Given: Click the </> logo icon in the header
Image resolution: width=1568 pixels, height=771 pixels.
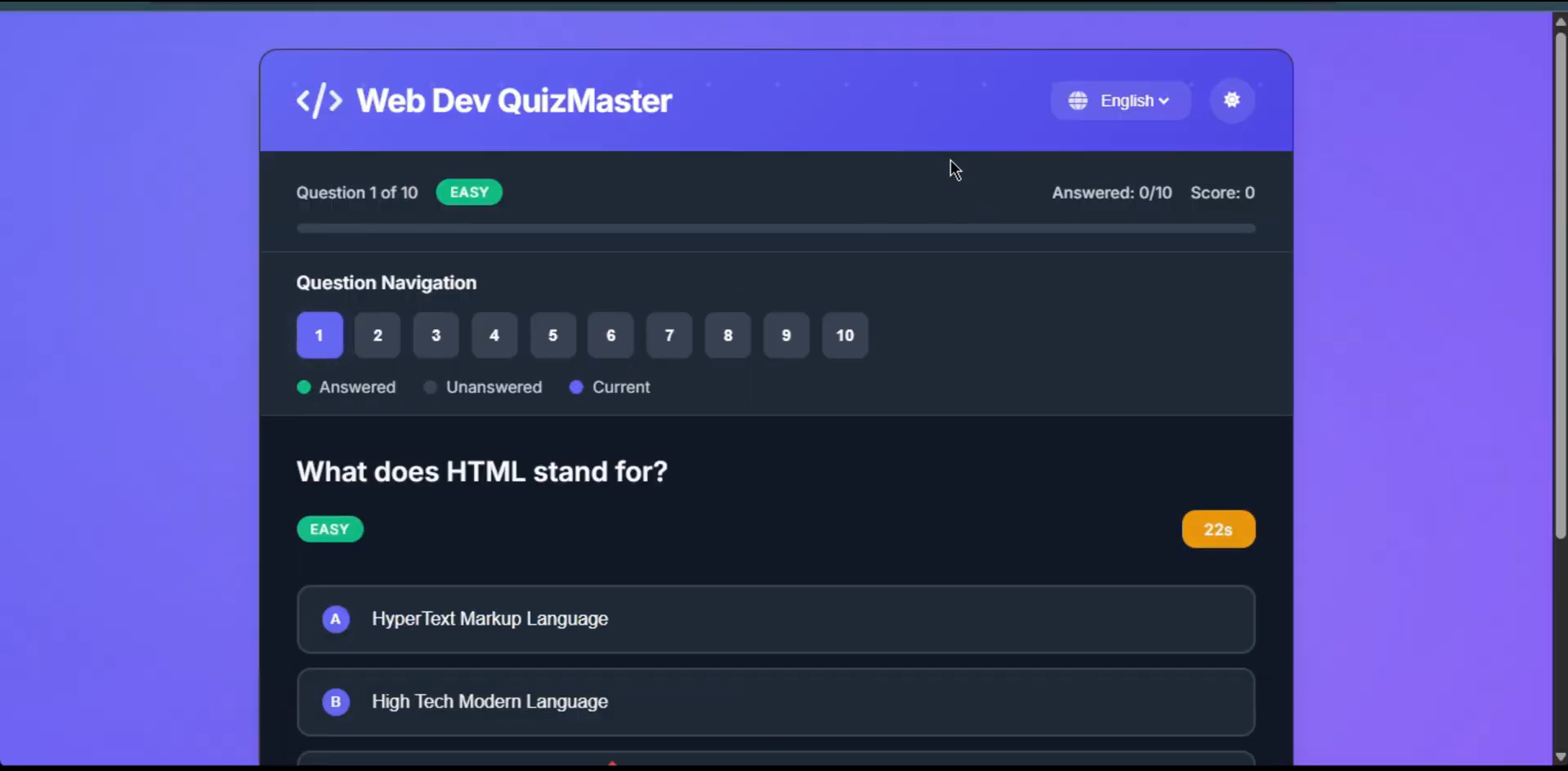Looking at the screenshot, I should coord(319,100).
